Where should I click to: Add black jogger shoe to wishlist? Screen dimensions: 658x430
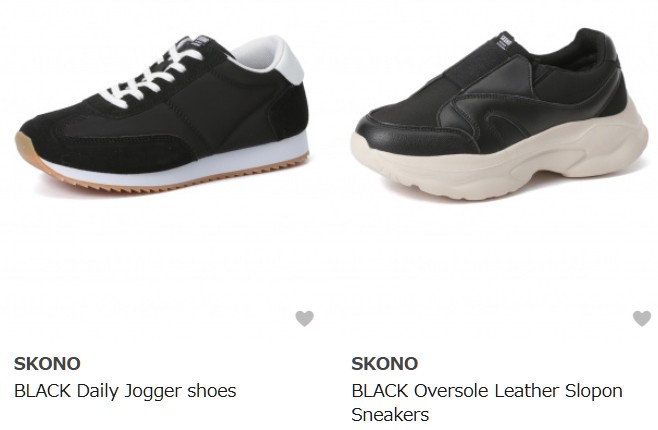[x=304, y=318]
